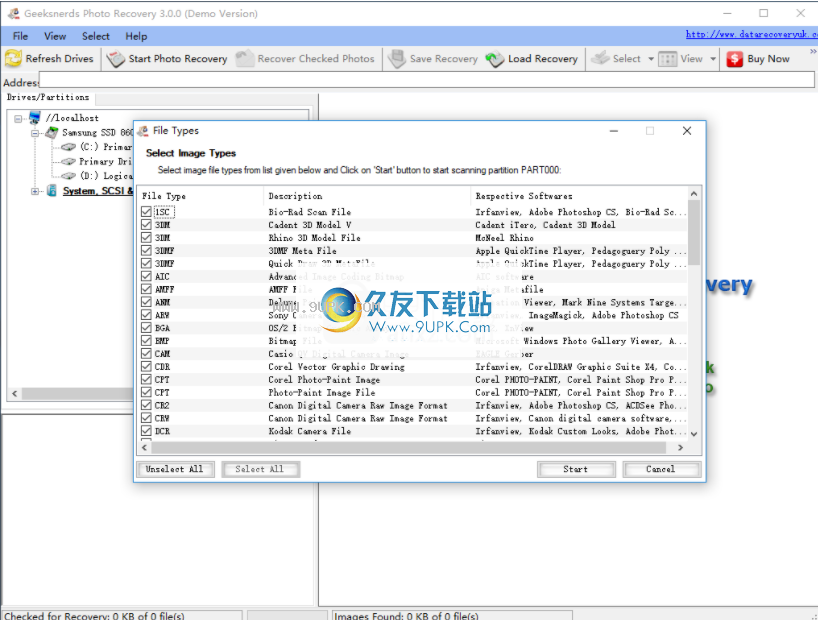The width and height of the screenshot is (818, 620).
Task: Select the Corel Photo-Paint Image row text
Action: pos(324,379)
